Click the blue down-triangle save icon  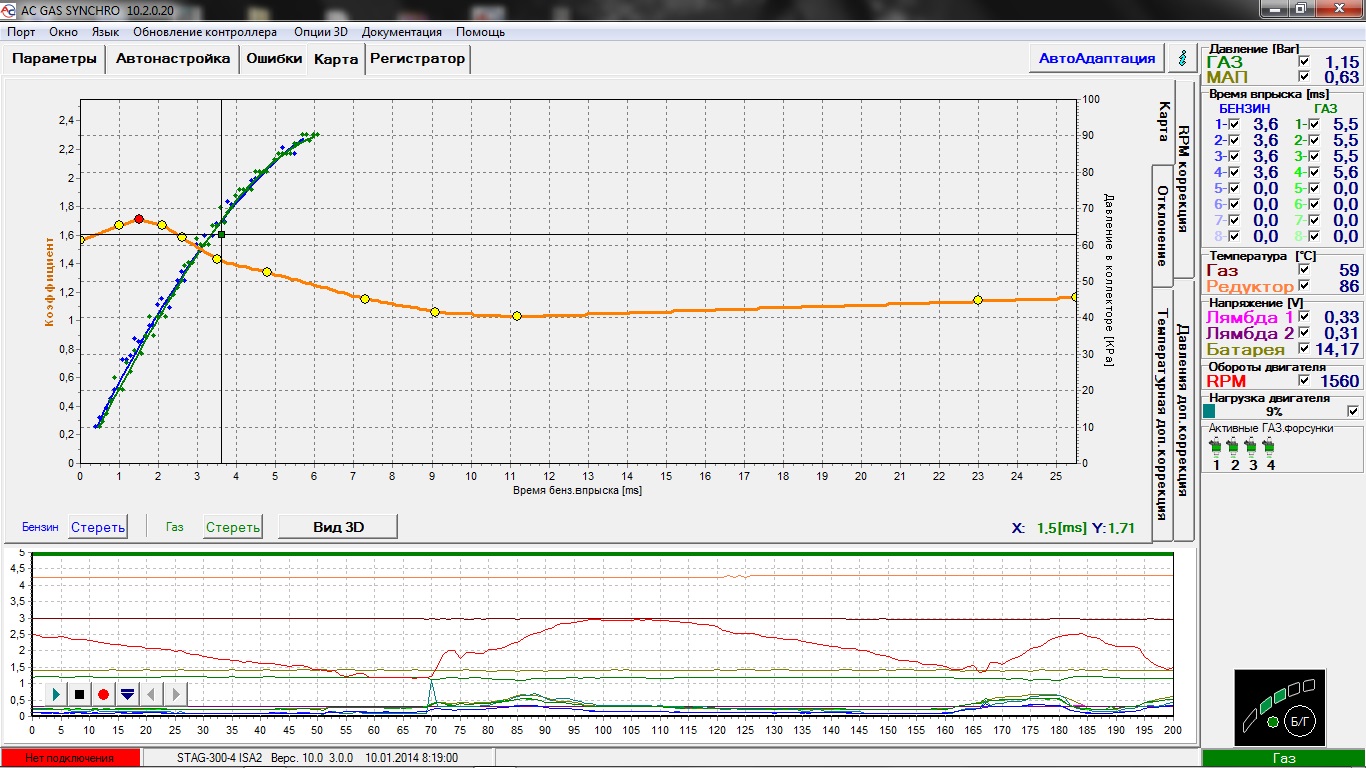(x=127, y=694)
